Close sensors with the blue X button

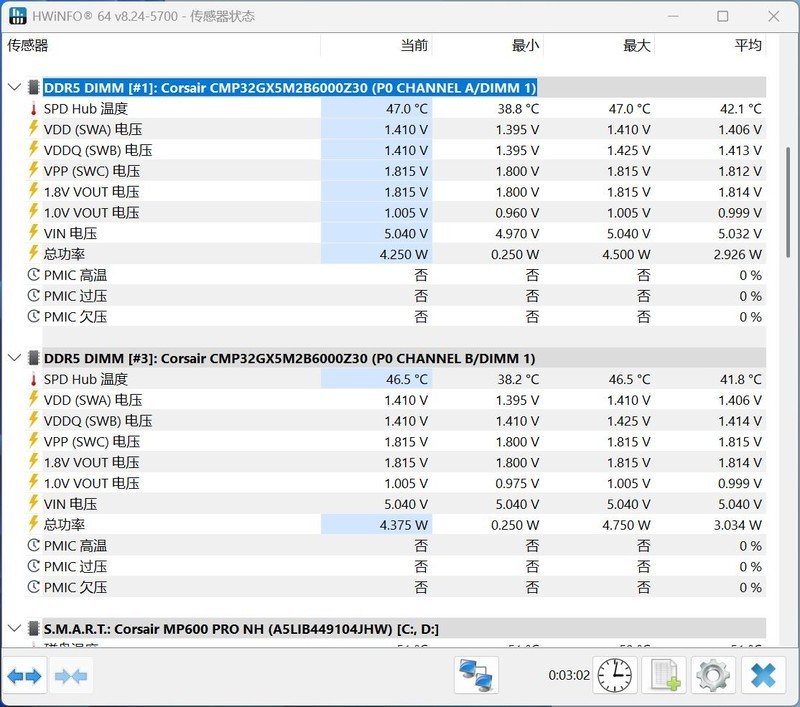coord(762,676)
